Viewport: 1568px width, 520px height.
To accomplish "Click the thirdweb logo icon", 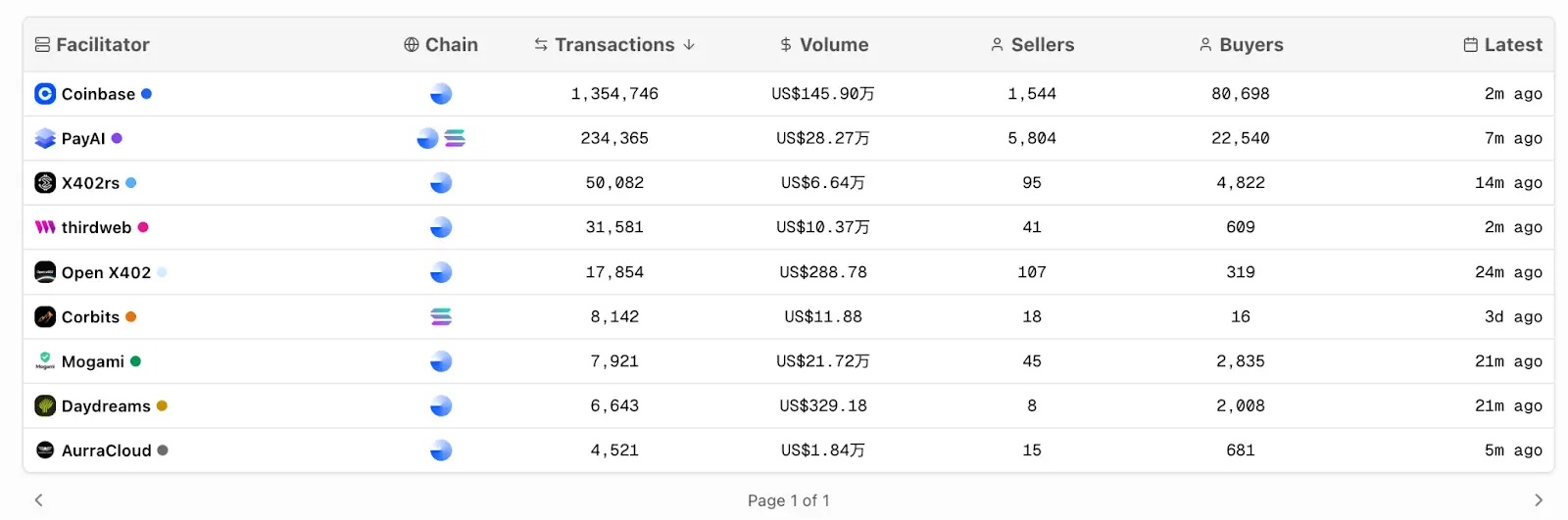I will click(45, 227).
